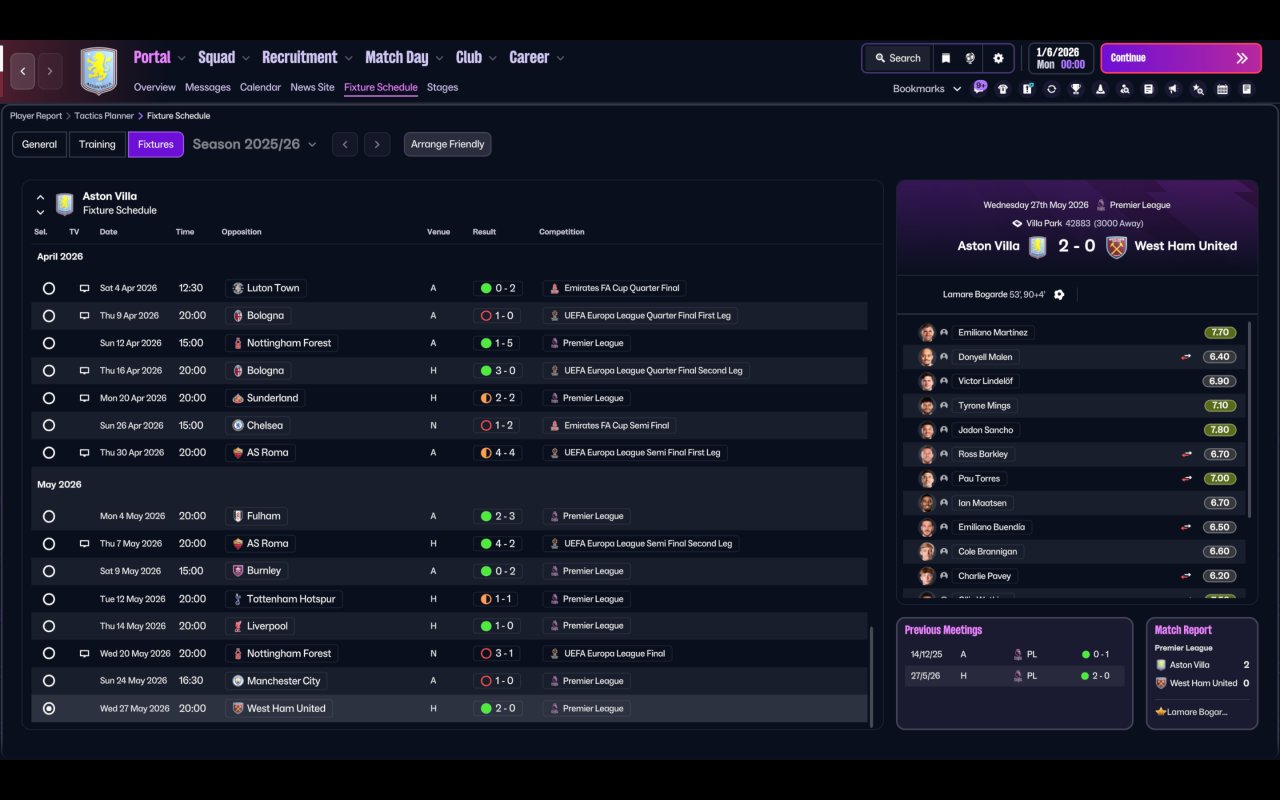Click the Arrange Friendly button
The width and height of the screenshot is (1280, 800).
coord(447,145)
